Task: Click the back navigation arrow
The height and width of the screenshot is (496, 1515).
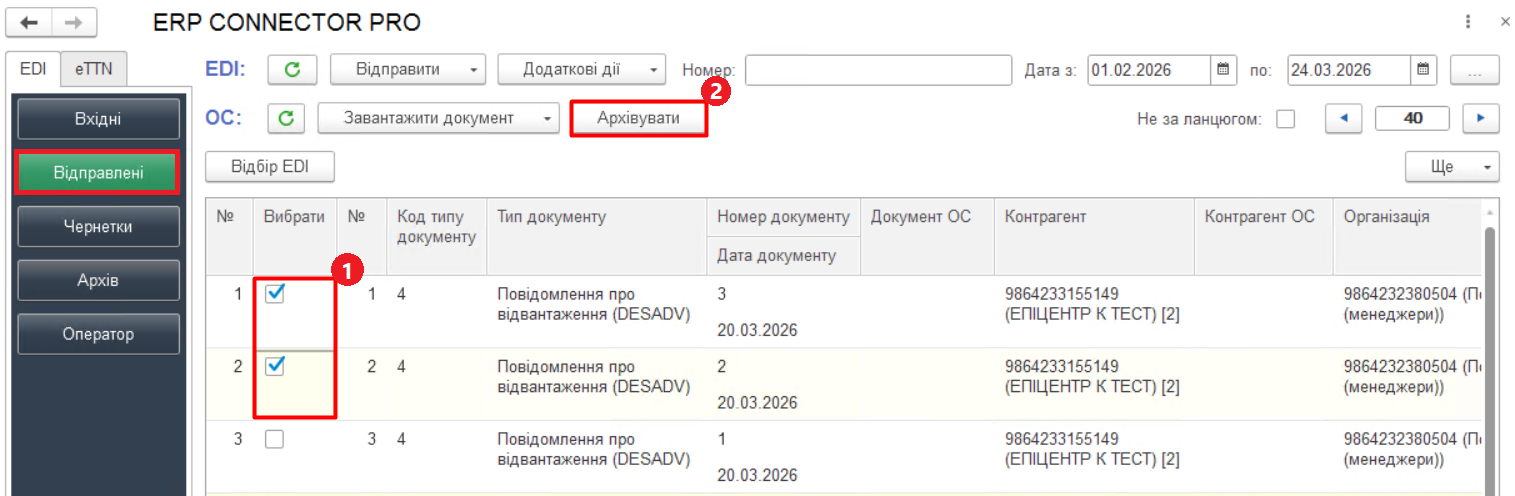Action: click(x=28, y=22)
